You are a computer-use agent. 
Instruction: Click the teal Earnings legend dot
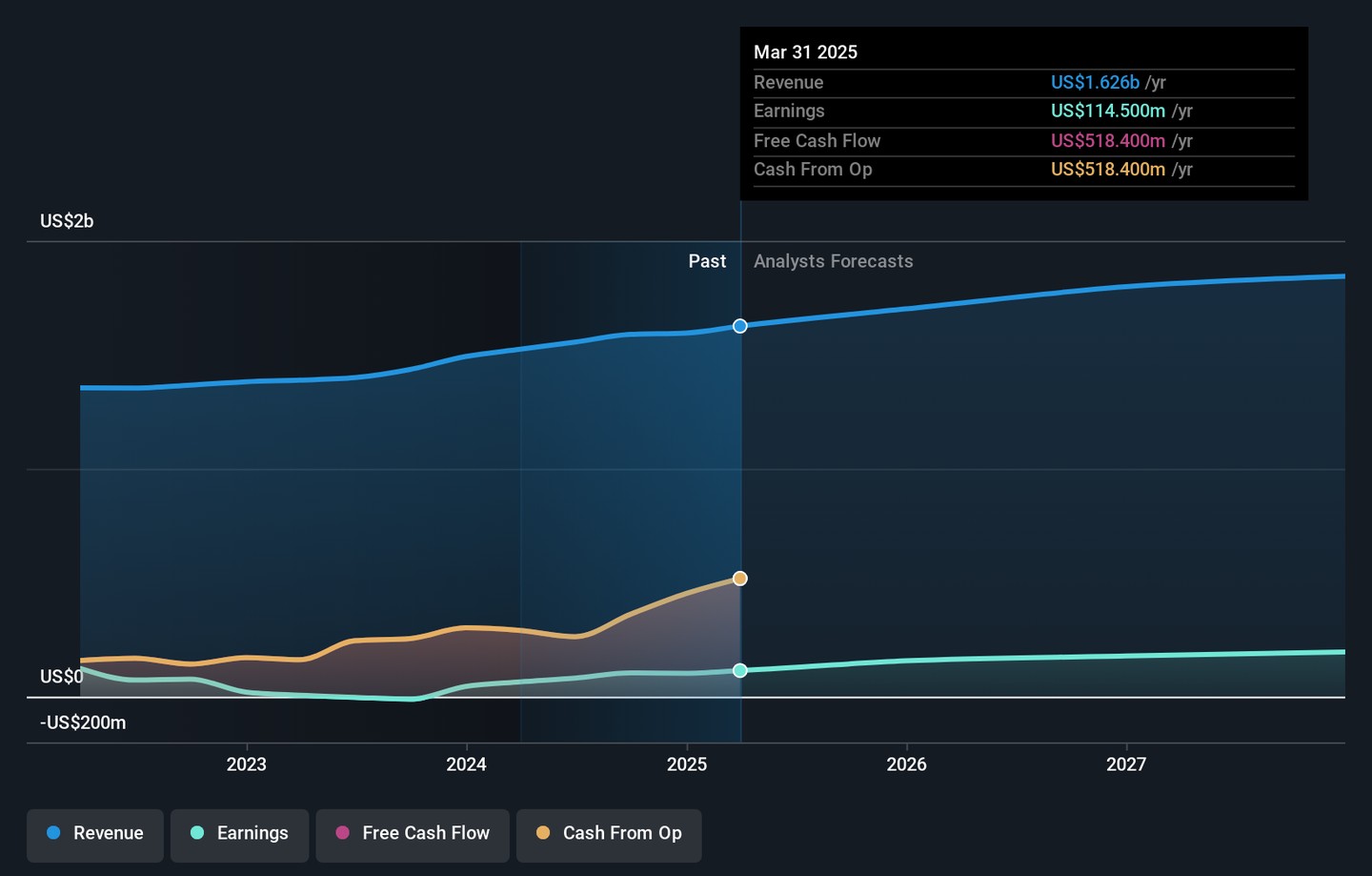click(197, 833)
